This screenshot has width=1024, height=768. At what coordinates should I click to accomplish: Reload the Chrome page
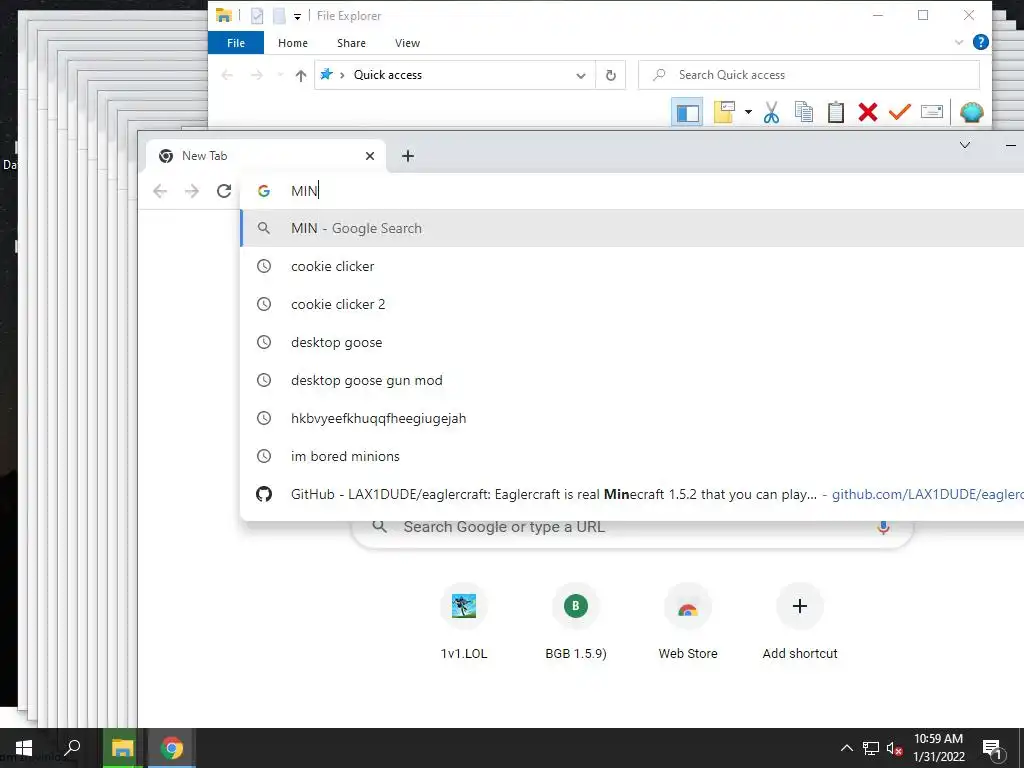point(224,191)
